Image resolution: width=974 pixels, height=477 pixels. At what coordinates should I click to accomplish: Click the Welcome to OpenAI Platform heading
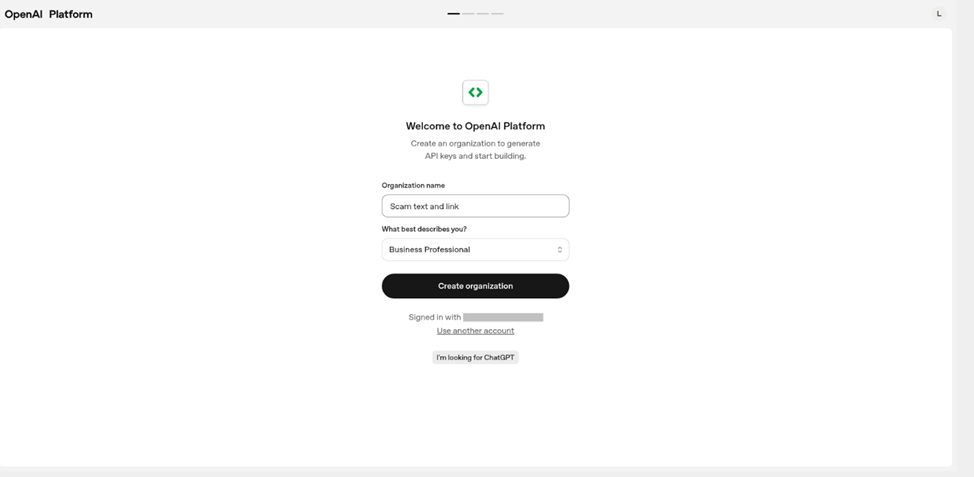click(x=475, y=126)
